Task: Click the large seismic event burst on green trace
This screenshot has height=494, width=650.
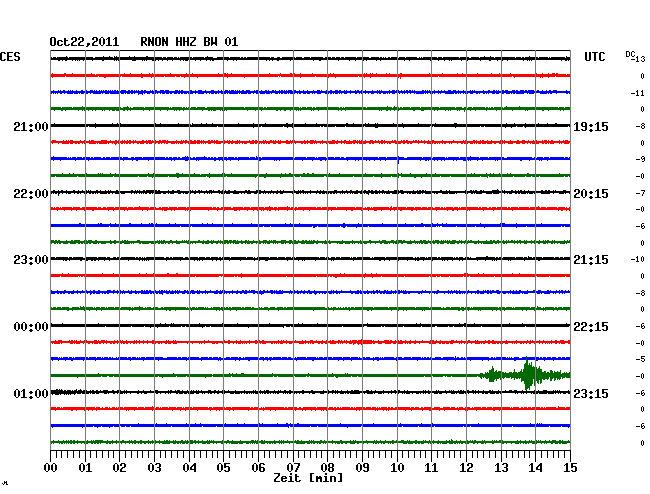Action: pyautogui.click(x=527, y=374)
